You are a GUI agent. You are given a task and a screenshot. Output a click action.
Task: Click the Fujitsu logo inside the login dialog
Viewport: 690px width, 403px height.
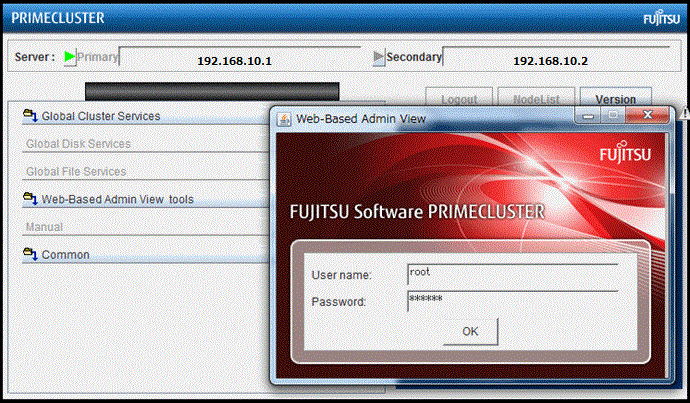(625, 155)
